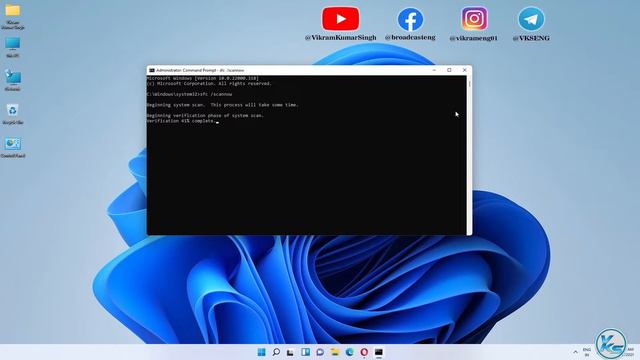Close the Administrator Command Prompt window
640x360 pixels.
point(464,70)
